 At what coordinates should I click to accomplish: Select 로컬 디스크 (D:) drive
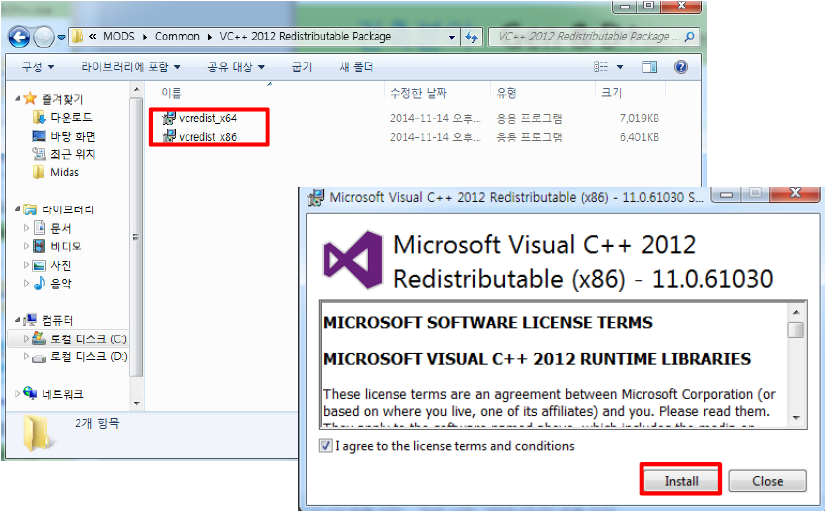(89, 356)
